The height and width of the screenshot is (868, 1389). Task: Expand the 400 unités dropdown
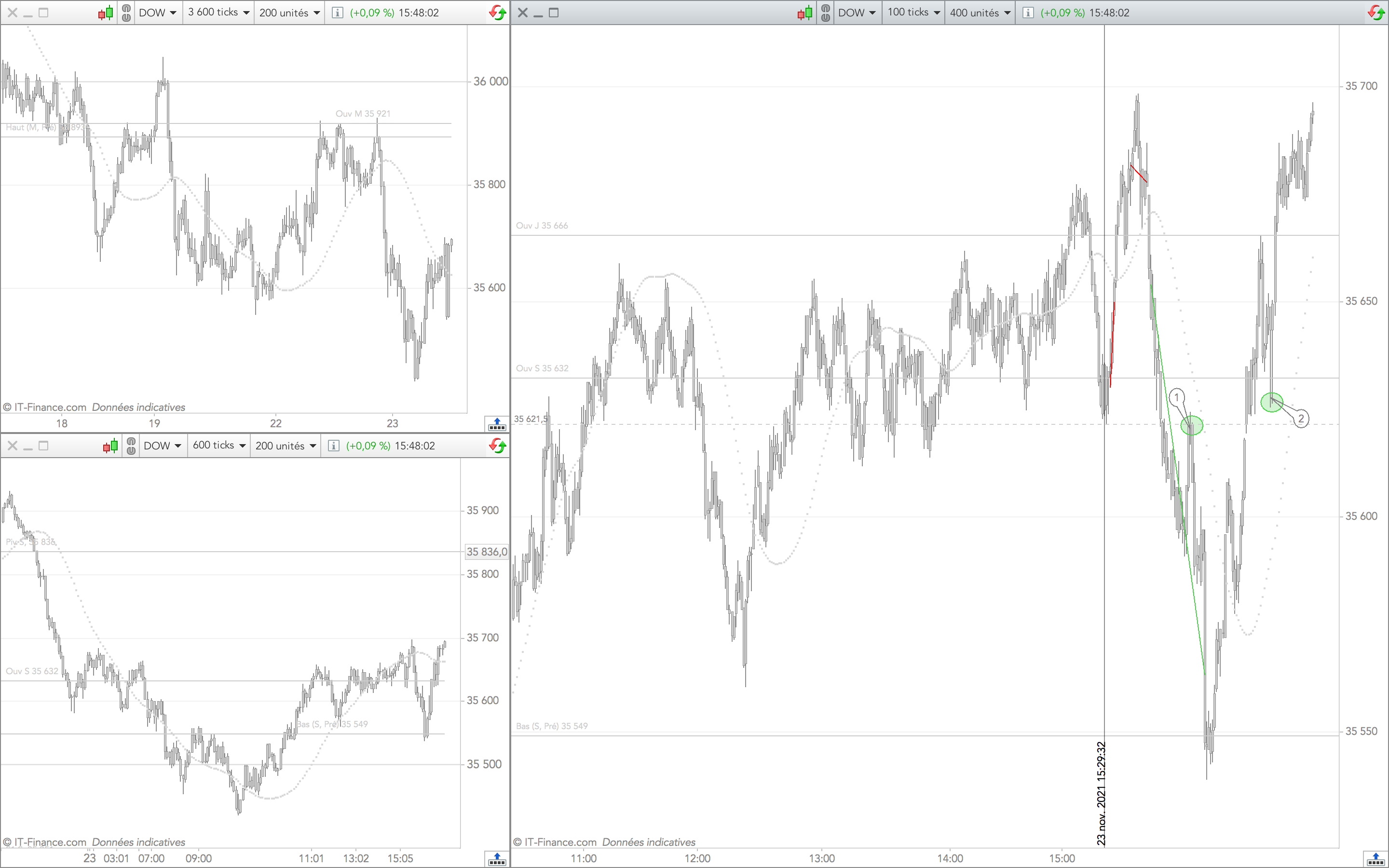click(x=980, y=13)
